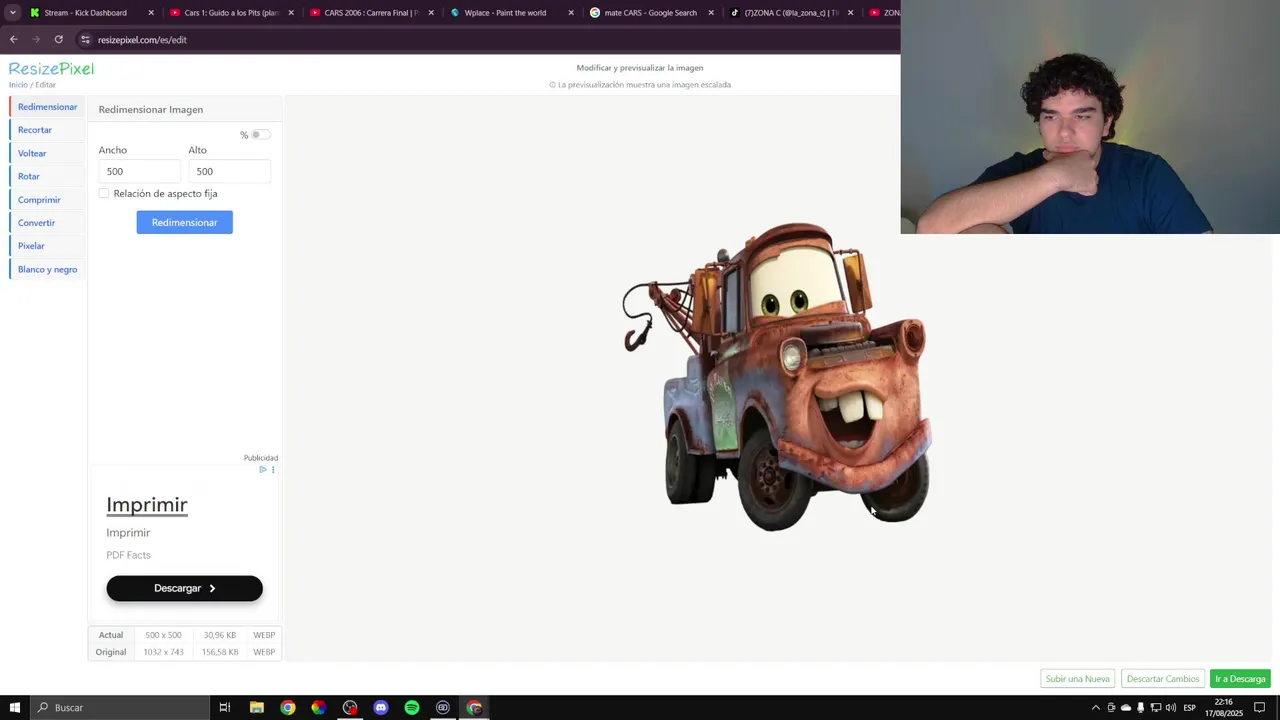The width and height of the screenshot is (1280, 720).
Task: Toggle the percent units switch
Action: coord(260,134)
